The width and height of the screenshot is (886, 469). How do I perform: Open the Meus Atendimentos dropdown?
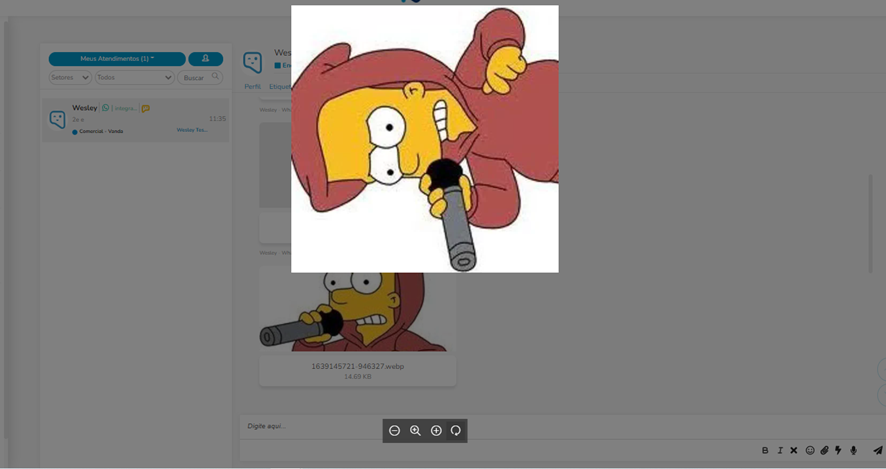pyautogui.click(x=117, y=59)
